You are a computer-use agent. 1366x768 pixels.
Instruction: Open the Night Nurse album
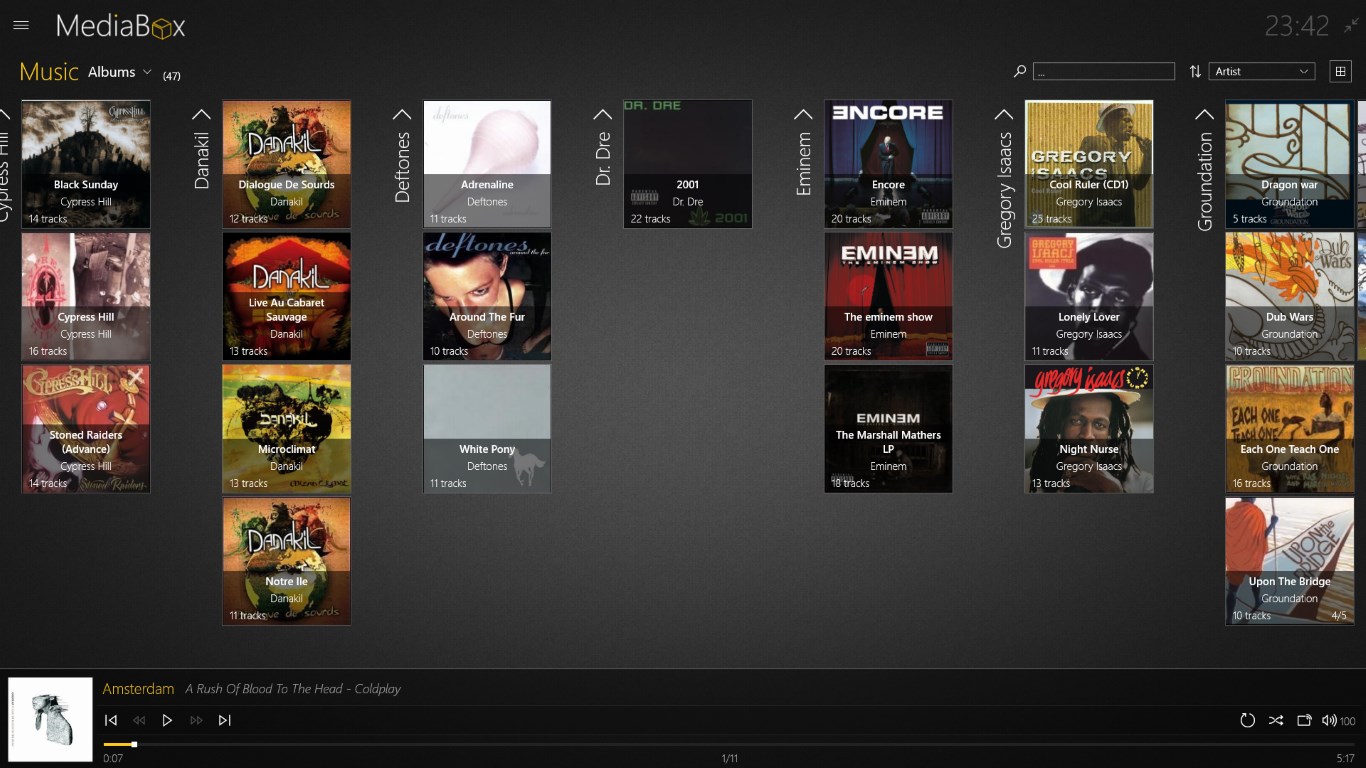click(x=1089, y=428)
